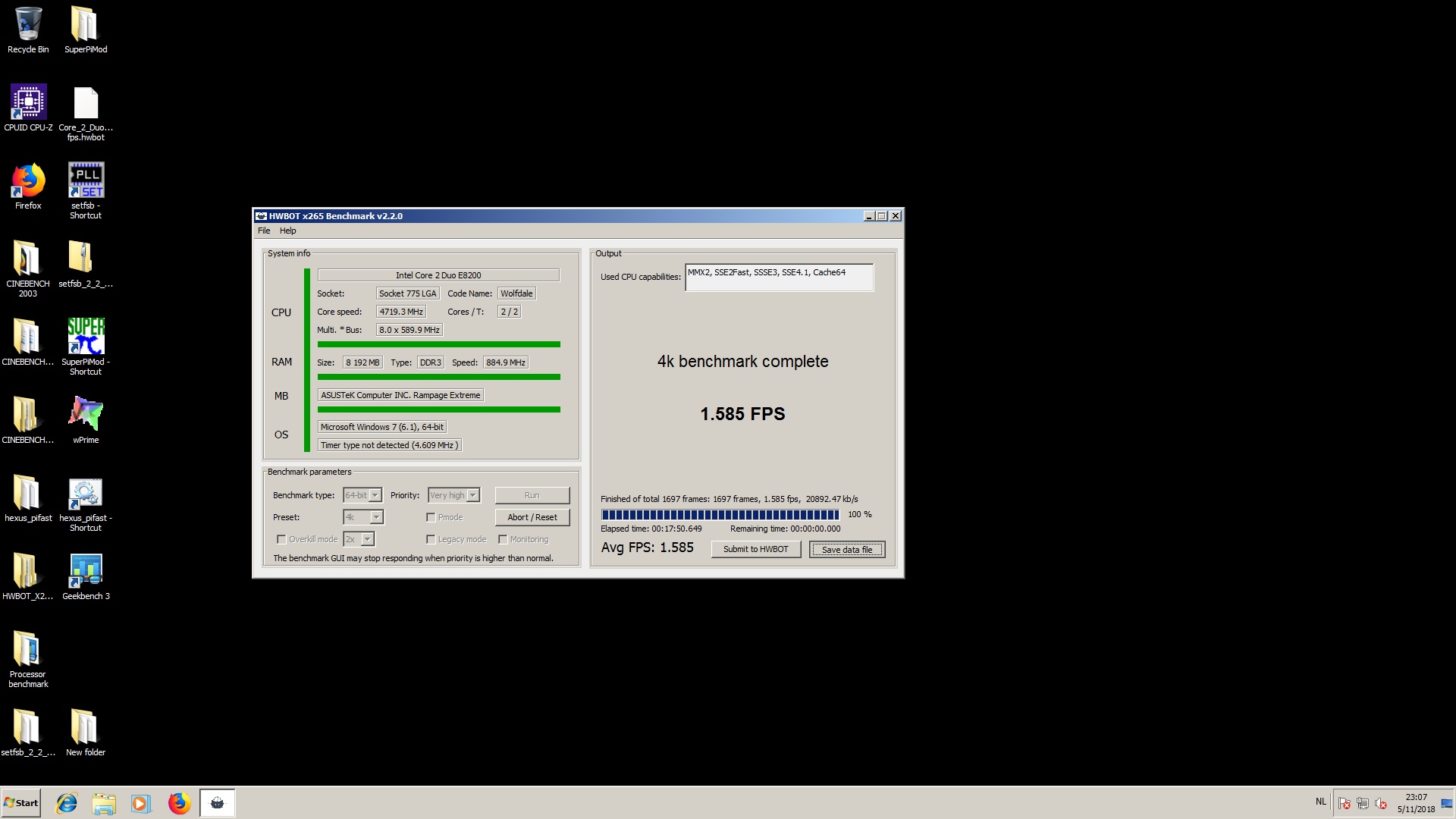Open the CINEBENCH 2003 folder
Screen dimensions: 1456x819
click(x=28, y=269)
